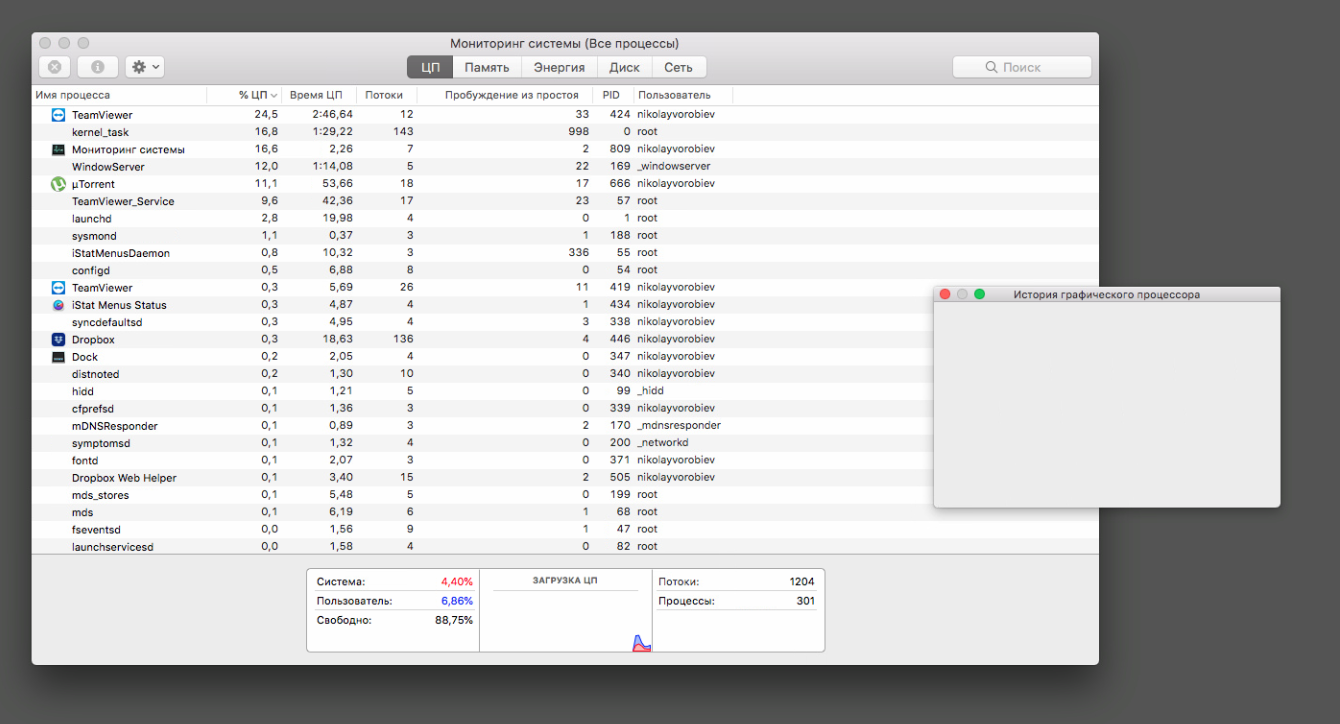This screenshot has width=1340, height=724.
Task: Click the µTorrent process icon
Action: click(56, 183)
